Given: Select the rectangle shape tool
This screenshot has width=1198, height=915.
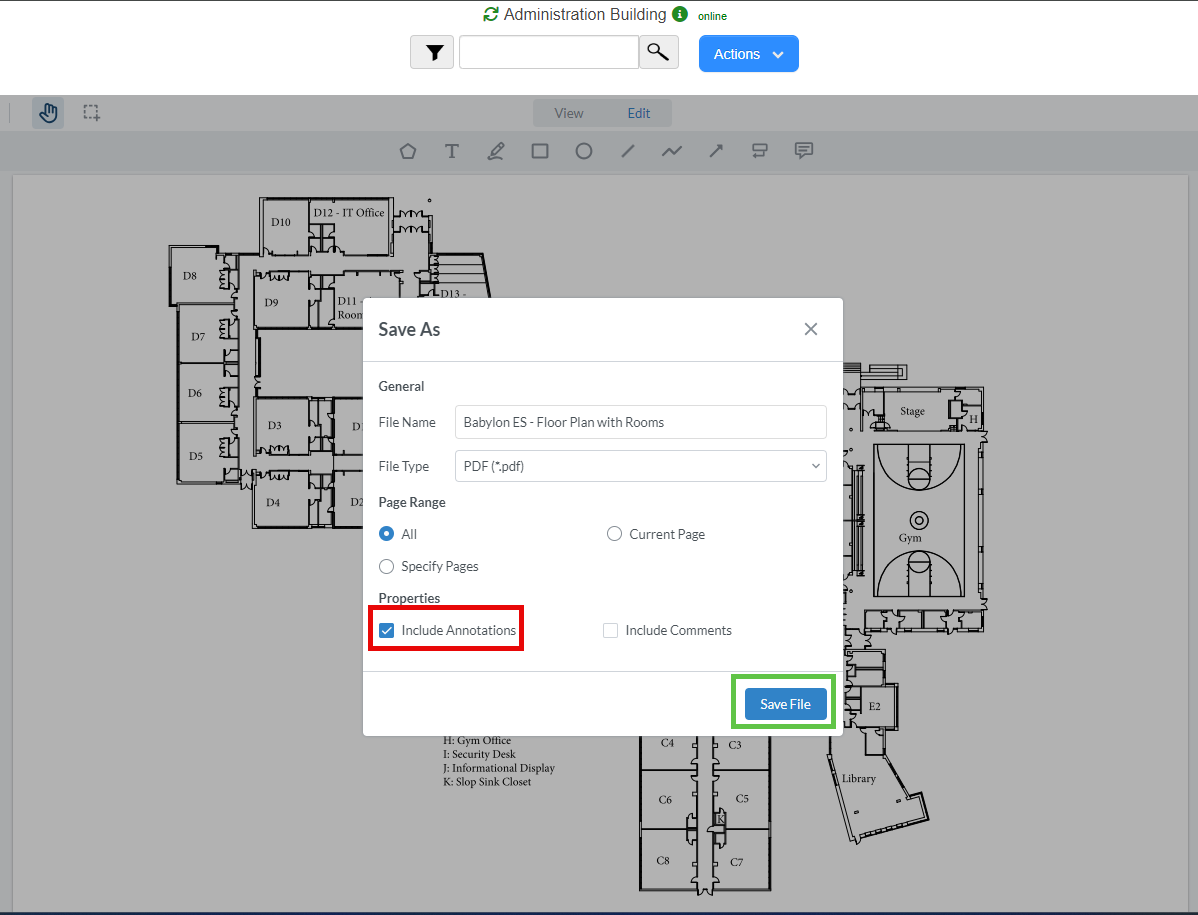Looking at the screenshot, I should pos(540,151).
